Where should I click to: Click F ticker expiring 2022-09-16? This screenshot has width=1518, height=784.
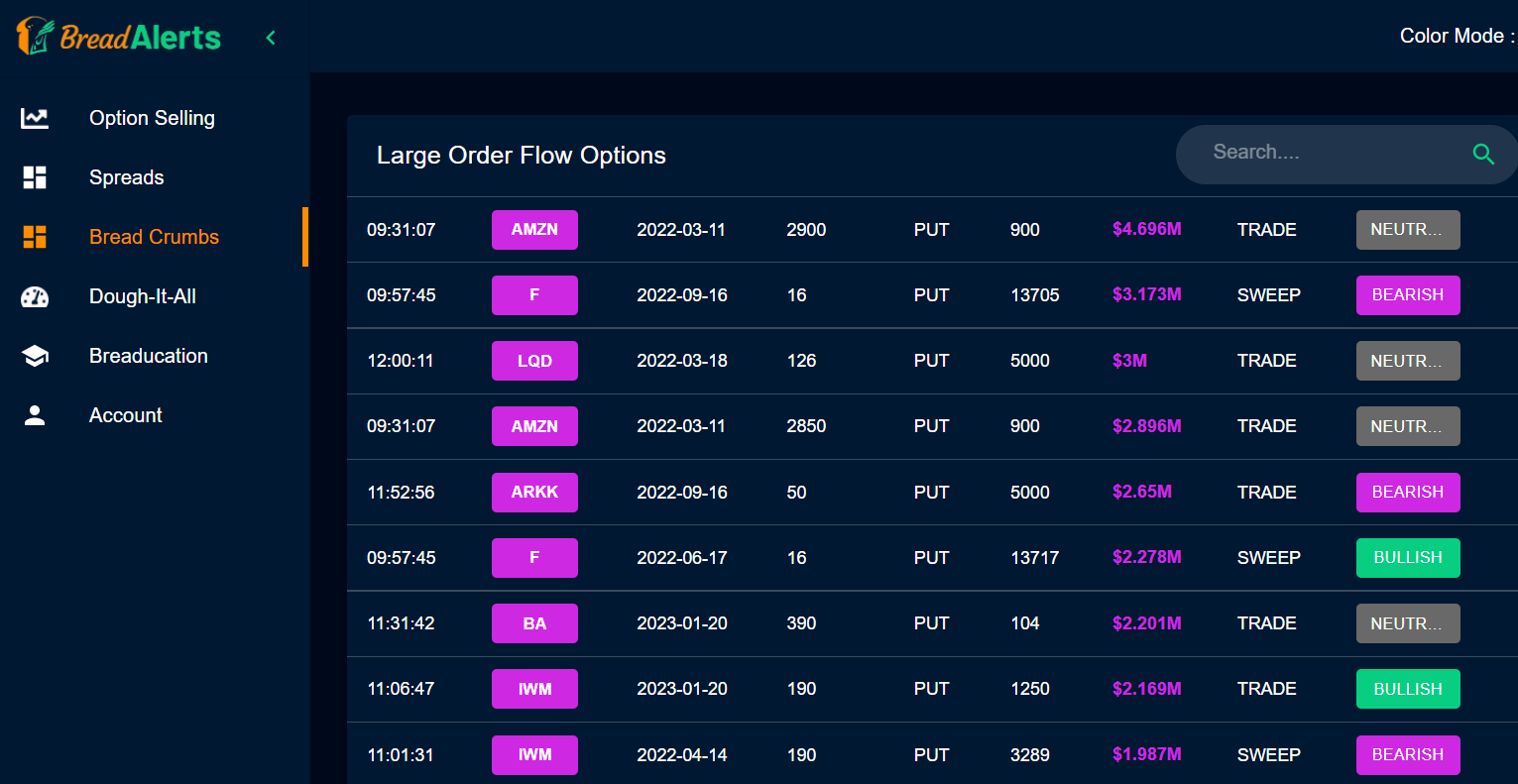[x=534, y=295]
